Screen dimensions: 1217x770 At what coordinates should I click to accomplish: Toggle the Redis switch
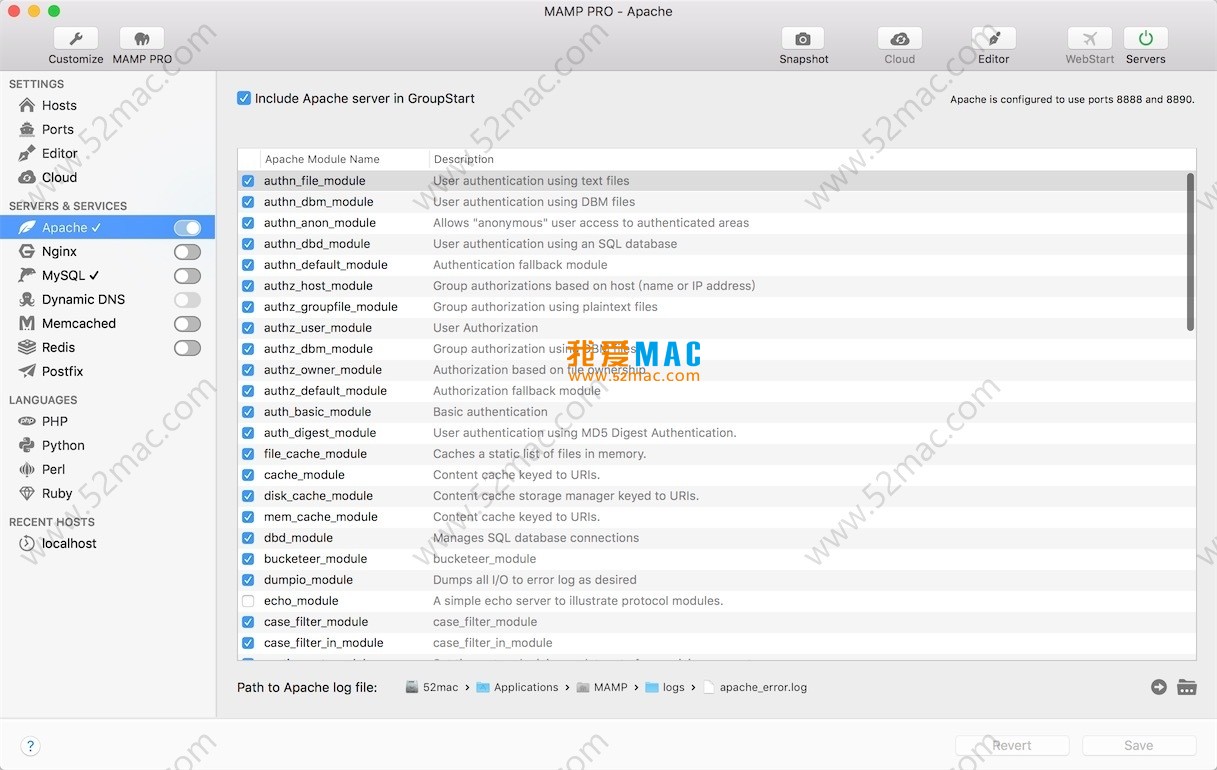tap(187, 348)
